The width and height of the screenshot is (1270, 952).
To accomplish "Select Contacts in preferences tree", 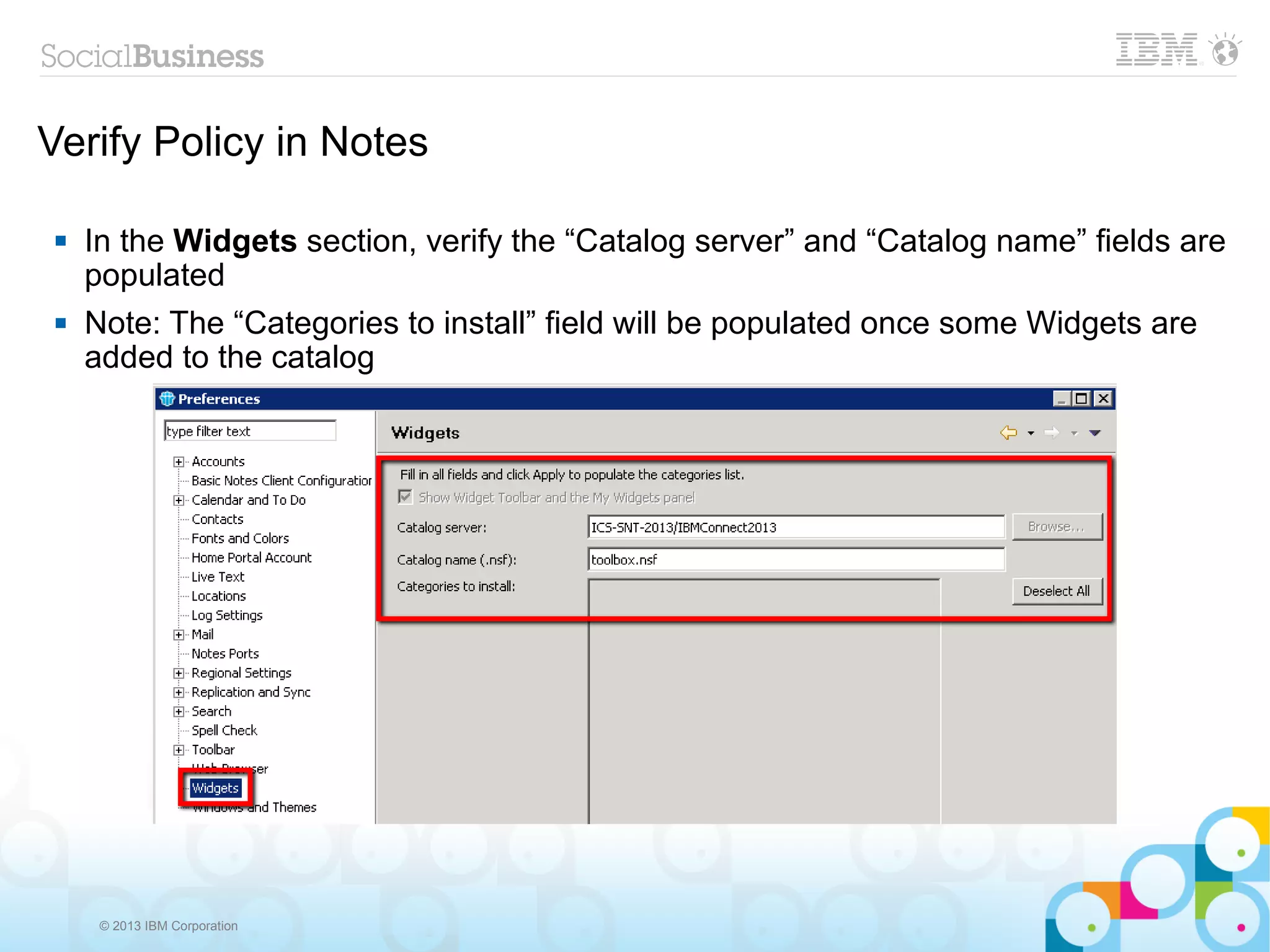I will point(218,519).
